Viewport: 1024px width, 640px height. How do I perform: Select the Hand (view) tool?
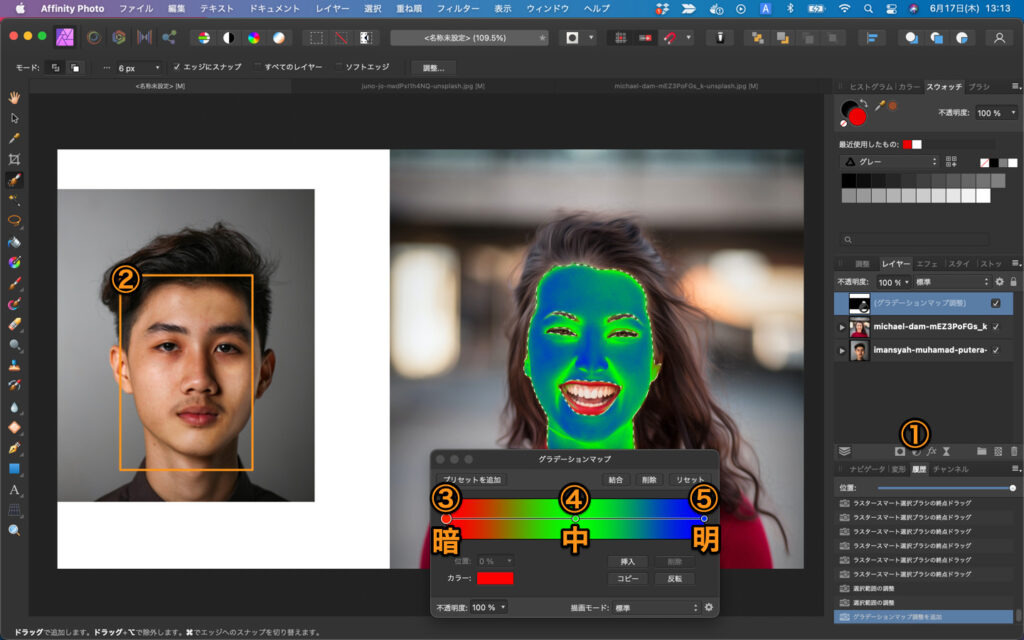(14, 97)
